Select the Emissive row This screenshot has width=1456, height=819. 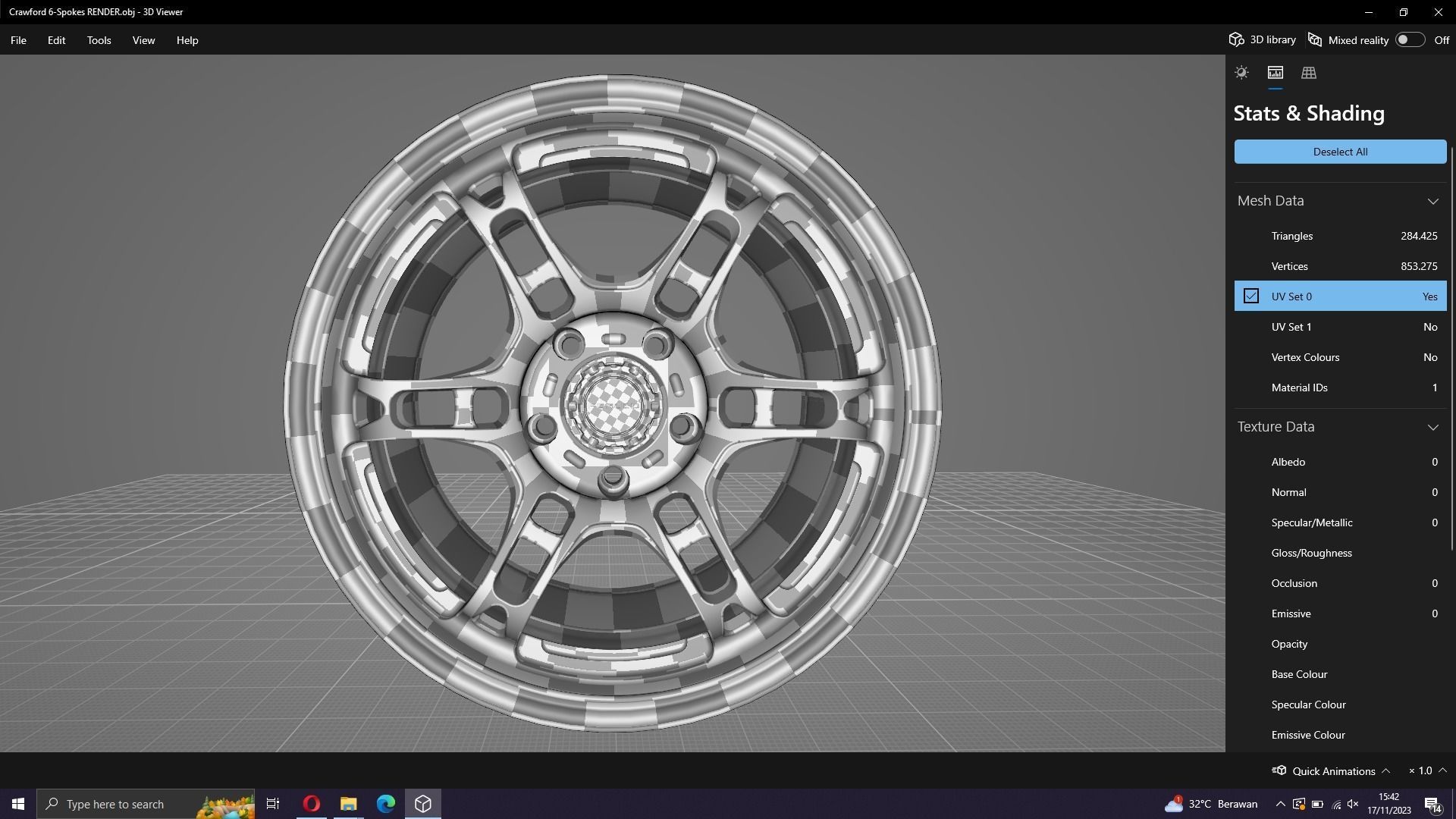click(x=1340, y=613)
